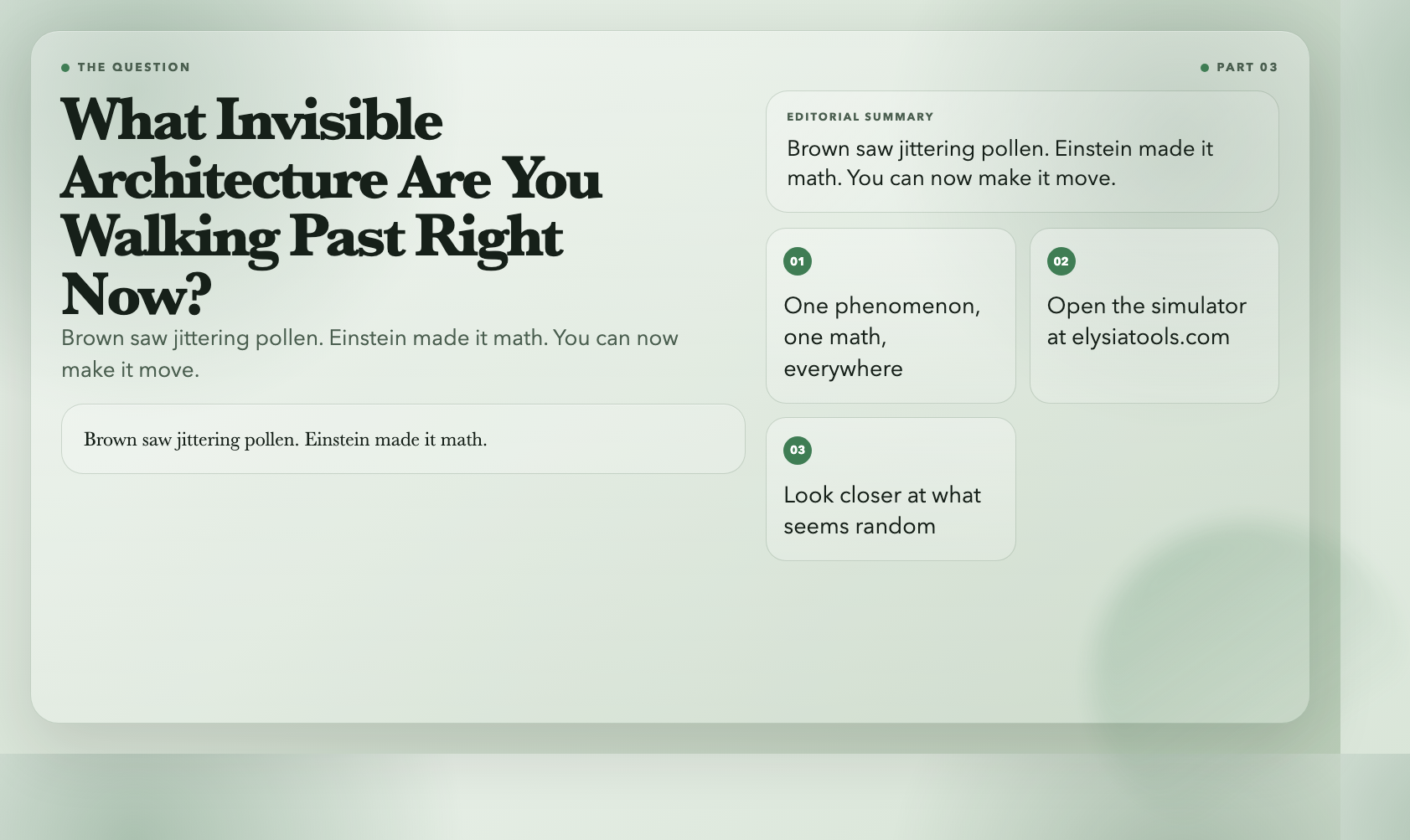Click the 01 numbered badge

797,261
